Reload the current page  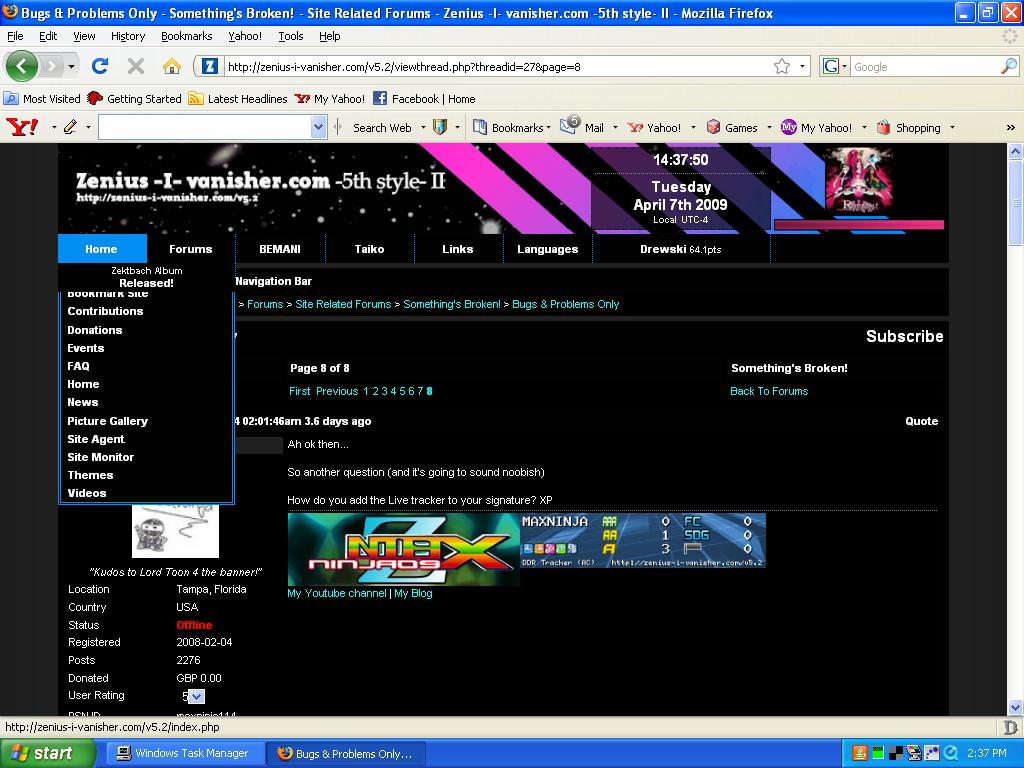(x=100, y=66)
